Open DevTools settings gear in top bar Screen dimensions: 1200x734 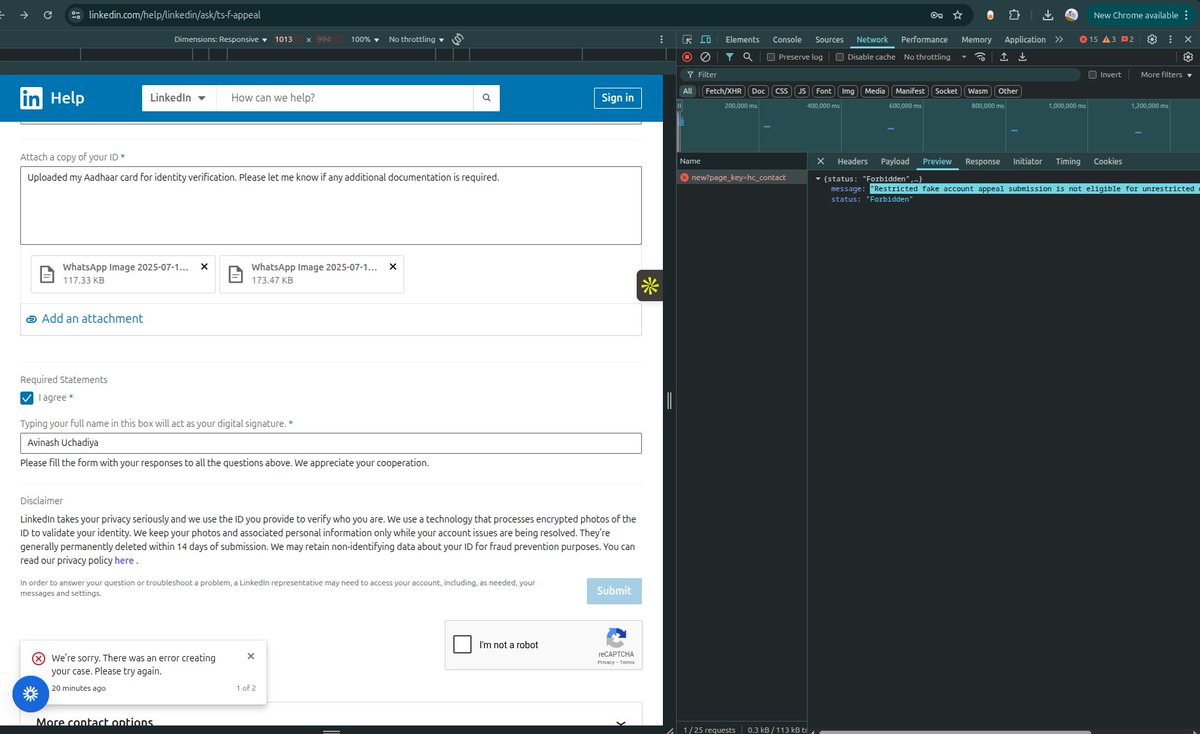pos(1152,39)
